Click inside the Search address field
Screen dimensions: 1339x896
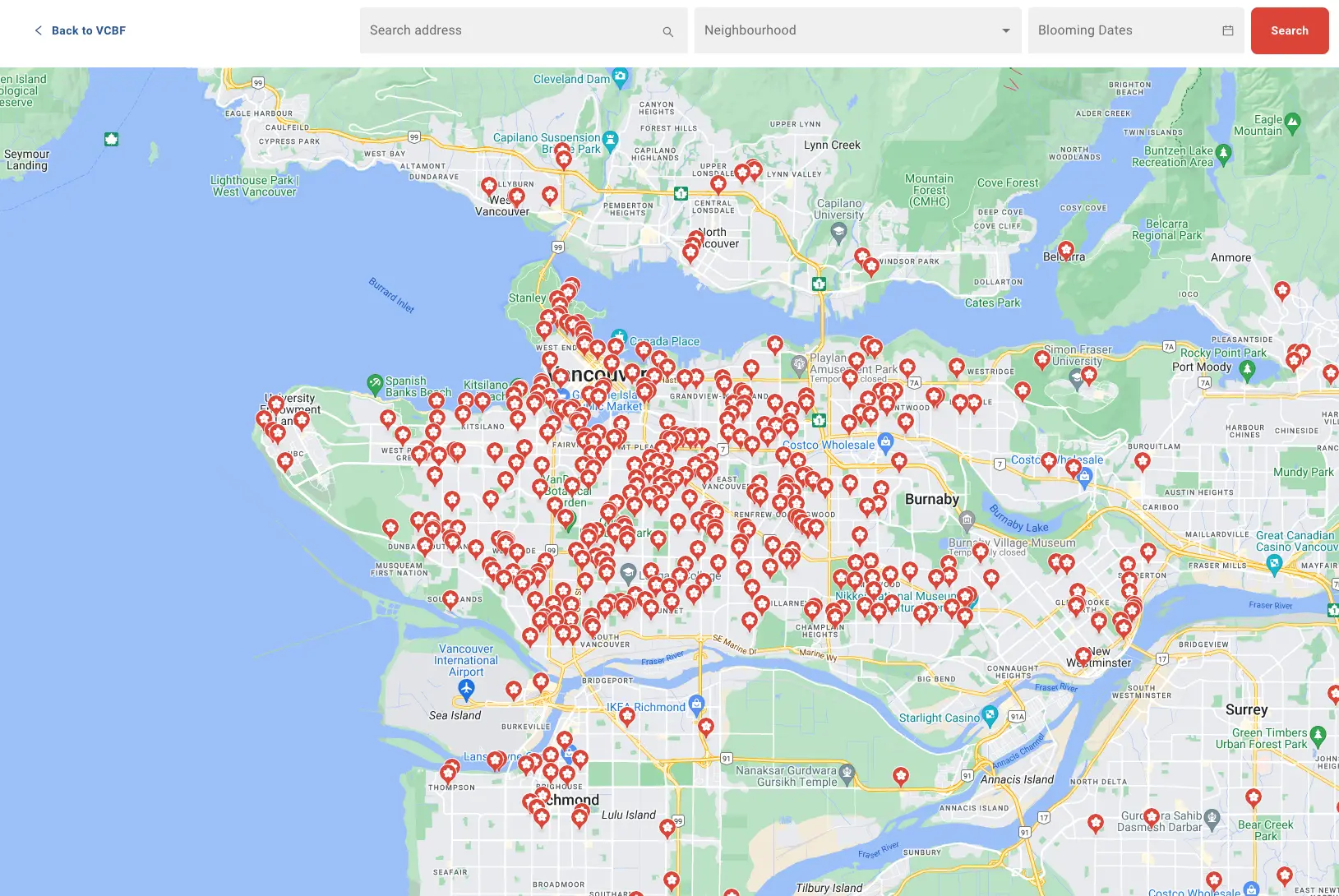pyautogui.click(x=493, y=30)
